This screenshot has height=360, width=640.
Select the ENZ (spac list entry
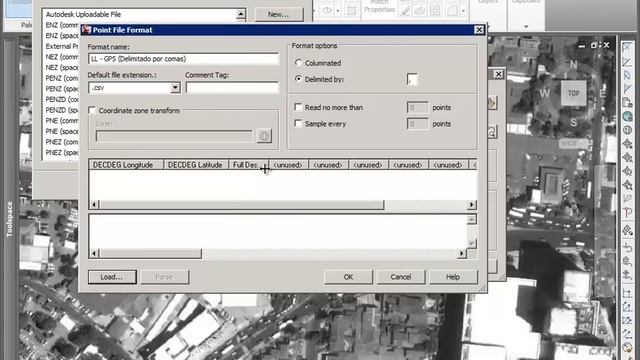62,36
